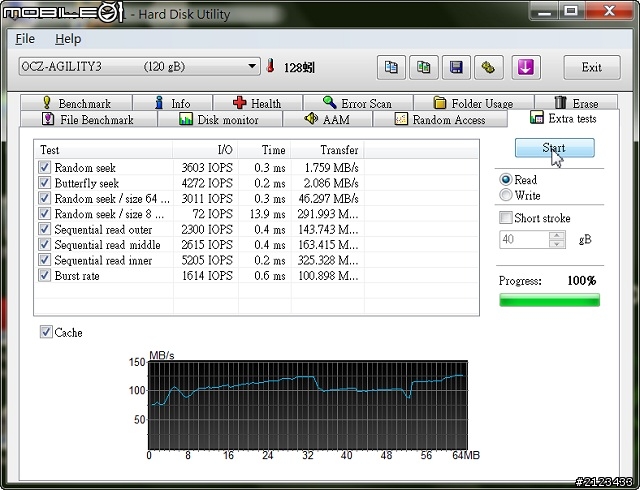Uncheck Sequential read outer checkbox
Viewport: 640px width, 490px height.
click(x=44, y=229)
